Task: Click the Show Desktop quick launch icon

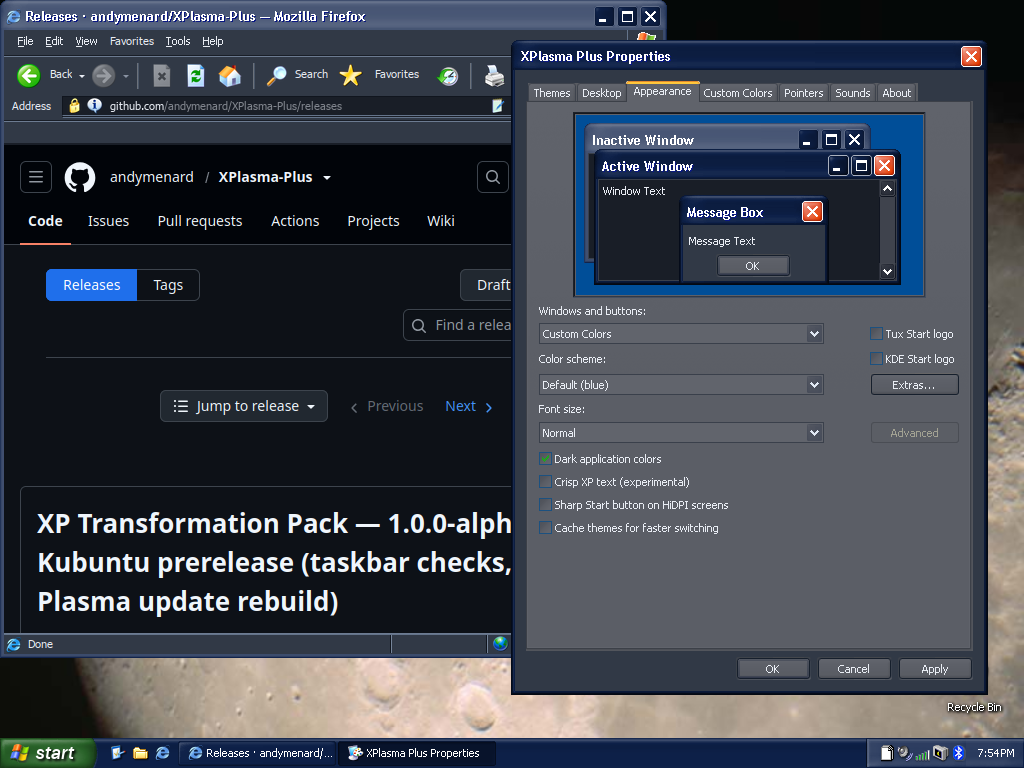Action: 118,753
